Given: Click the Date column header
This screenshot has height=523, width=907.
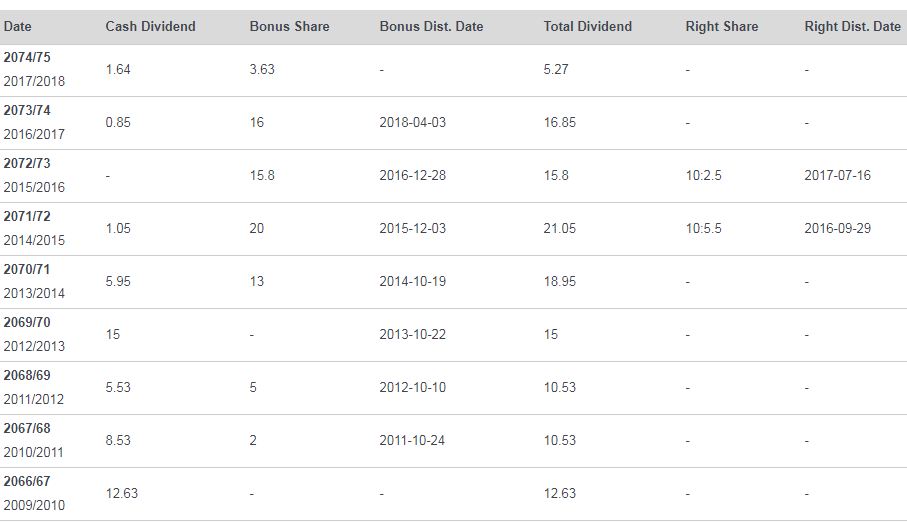Looking at the screenshot, I should coord(17,27).
